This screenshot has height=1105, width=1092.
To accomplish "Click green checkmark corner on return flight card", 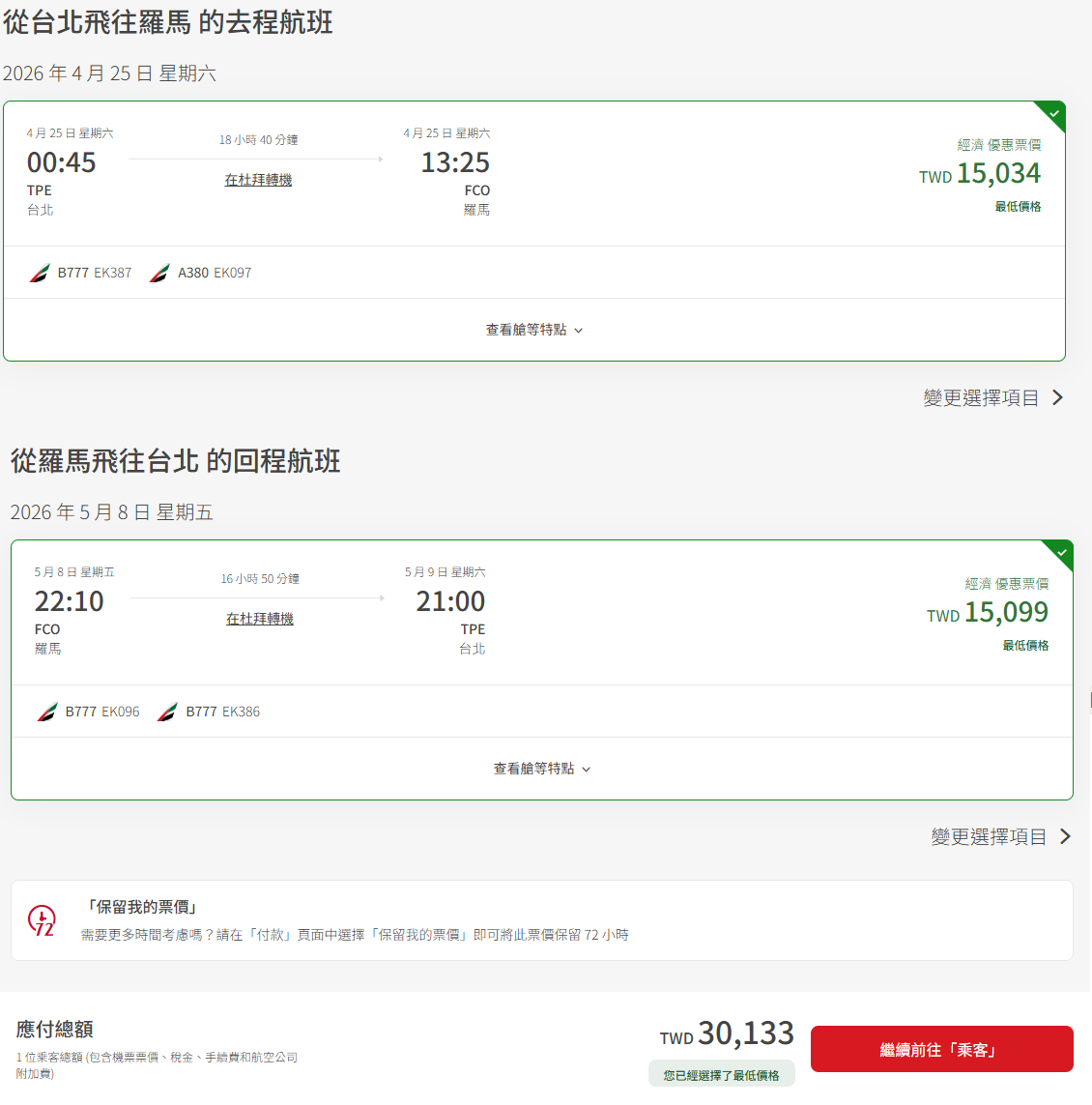I will [1061, 553].
